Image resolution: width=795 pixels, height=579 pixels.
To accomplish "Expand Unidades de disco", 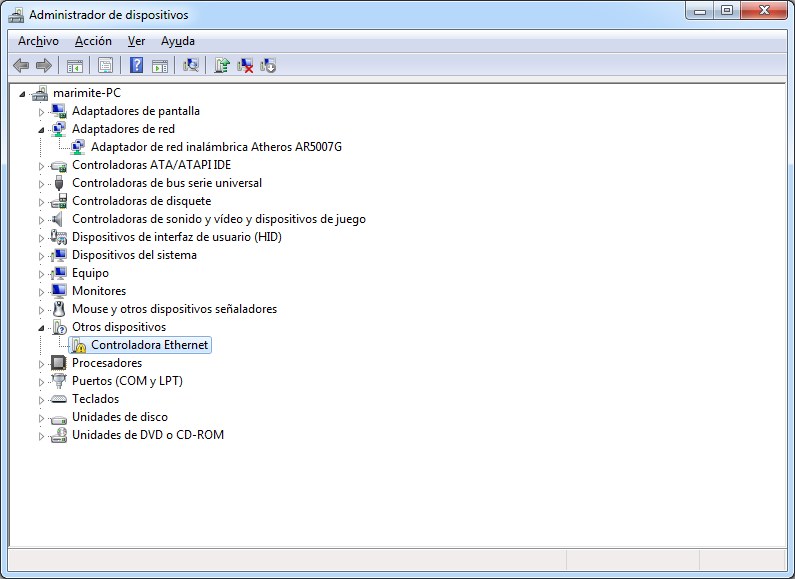I will [x=41, y=418].
